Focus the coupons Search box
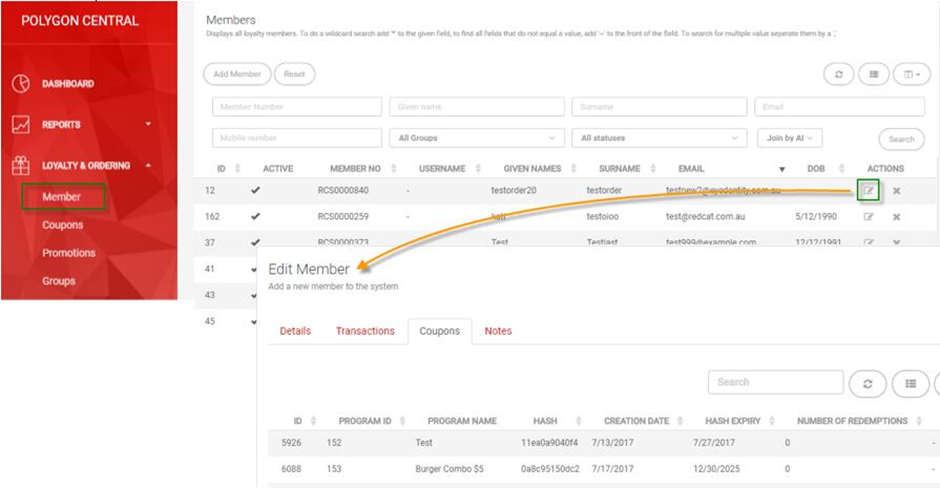The height and width of the screenshot is (489, 940). (776, 382)
